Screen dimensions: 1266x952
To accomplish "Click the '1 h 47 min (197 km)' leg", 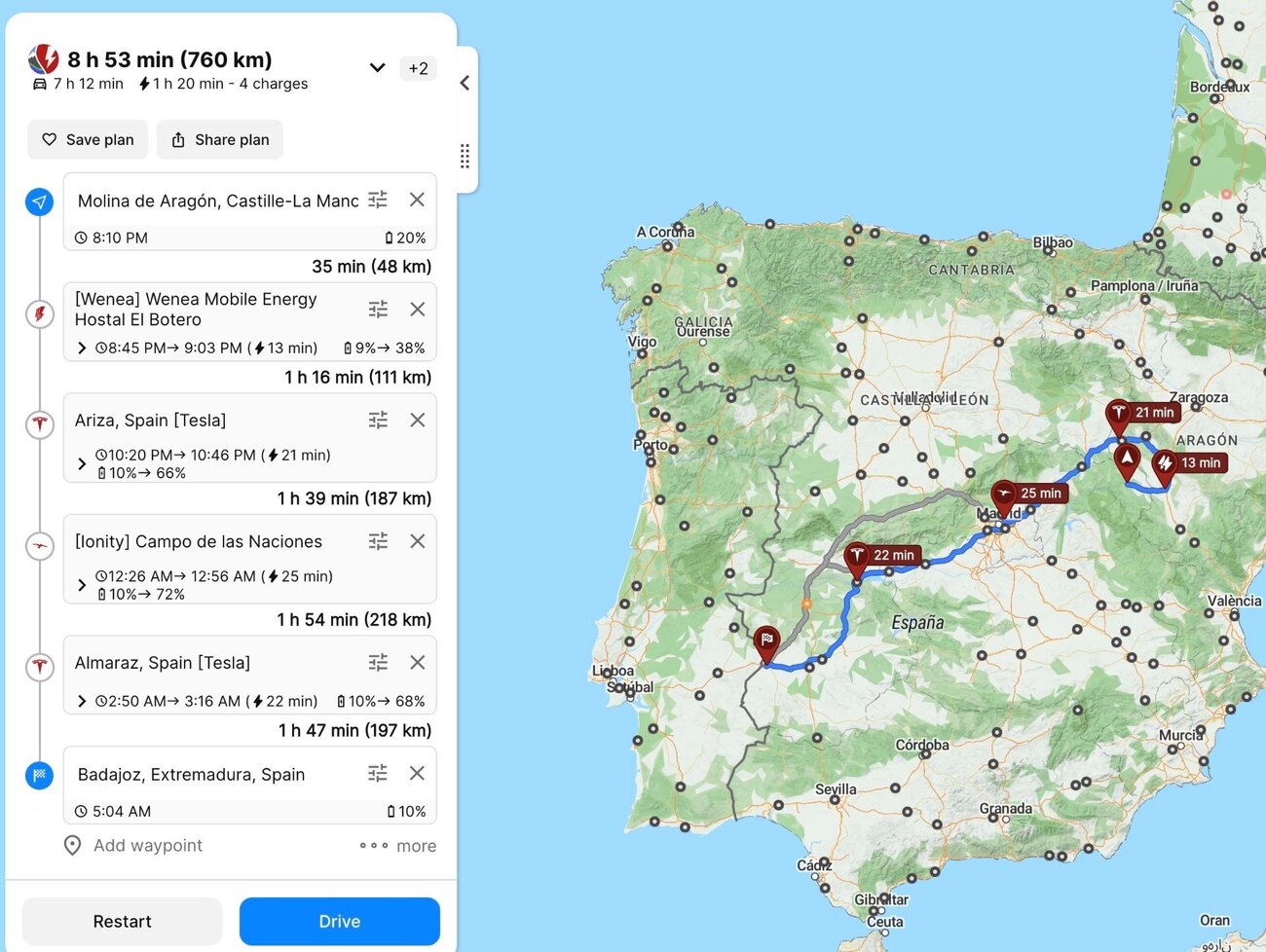I will [x=355, y=731].
